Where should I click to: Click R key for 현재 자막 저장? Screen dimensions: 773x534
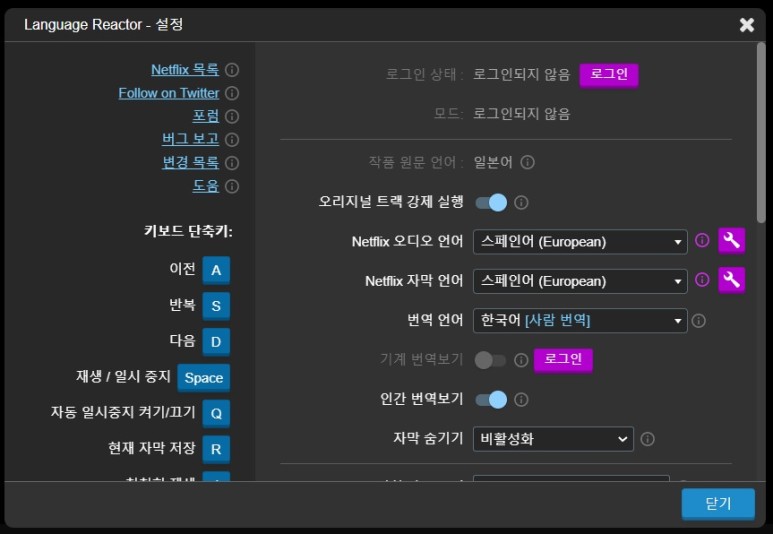216,449
